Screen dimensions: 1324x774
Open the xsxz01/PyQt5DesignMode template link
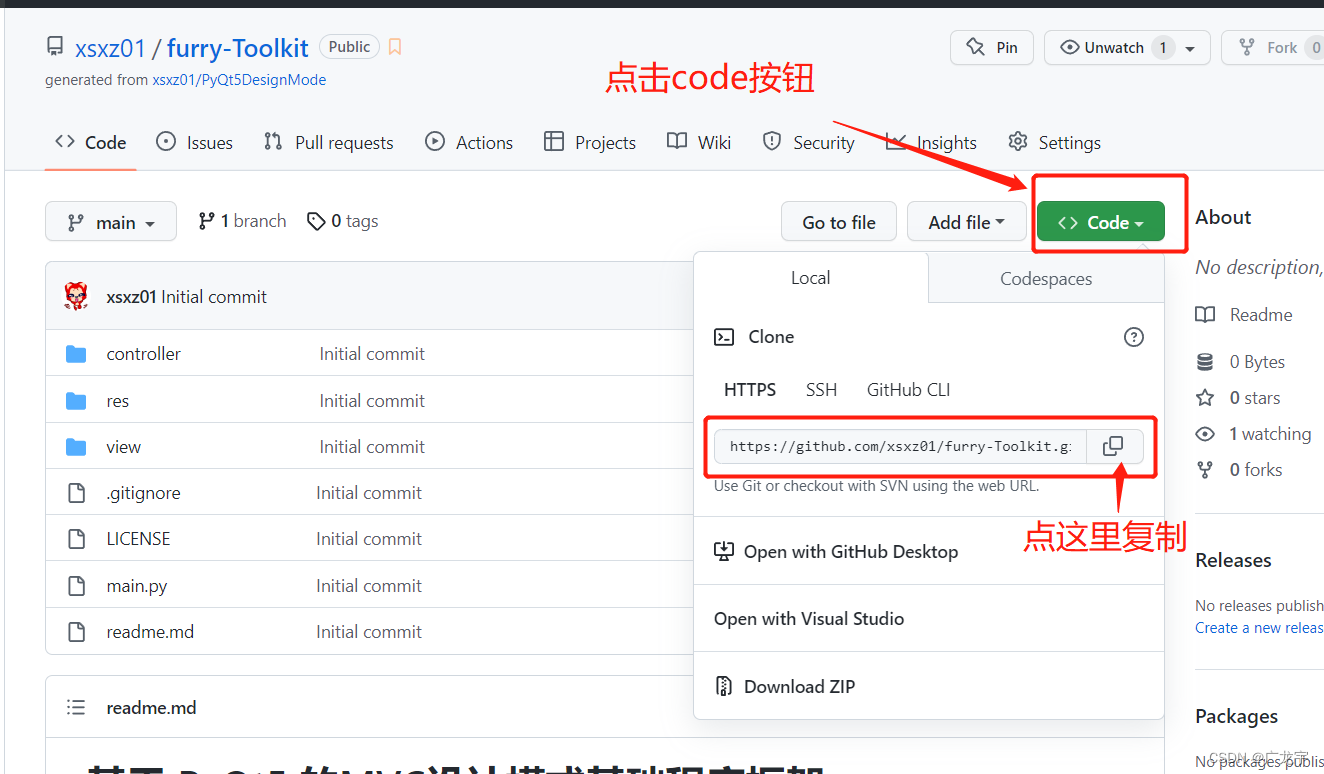(239, 80)
